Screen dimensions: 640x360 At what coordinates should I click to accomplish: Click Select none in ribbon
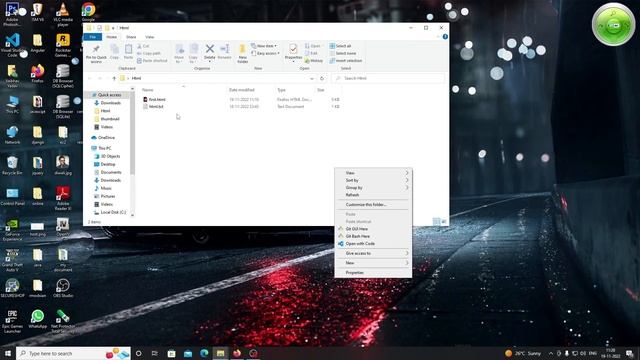point(342,53)
